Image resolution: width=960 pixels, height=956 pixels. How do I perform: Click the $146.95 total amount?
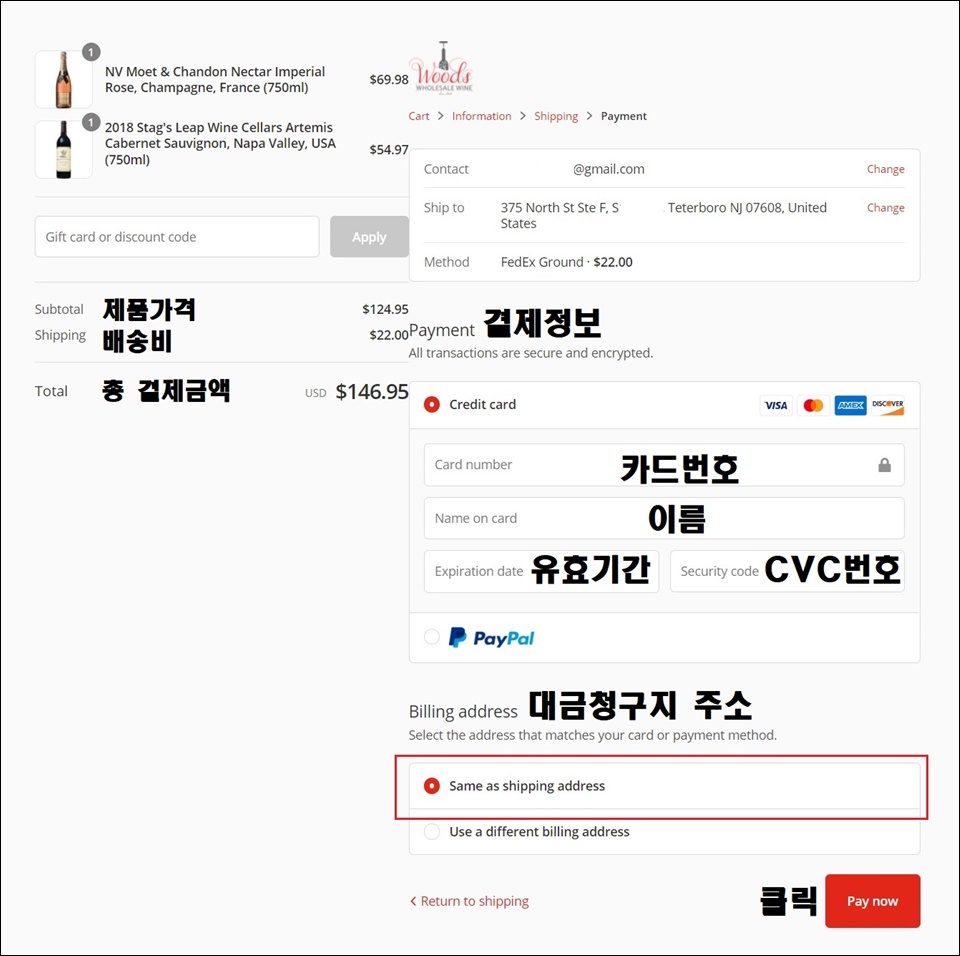(x=372, y=391)
